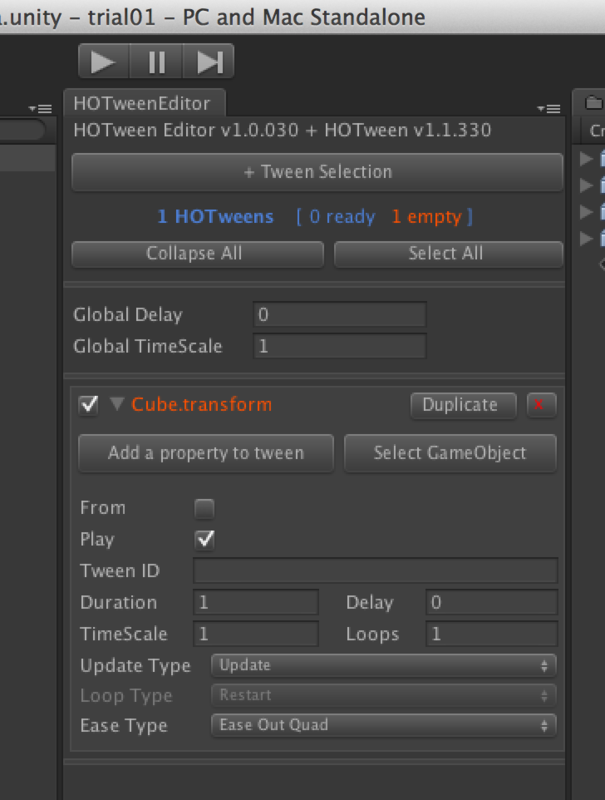Open the left panel's options menu icon

pos(41,109)
